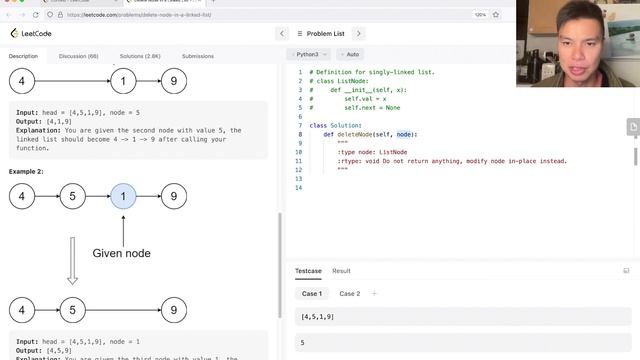Image resolution: width=640 pixels, height=360 pixels.
Task: Click the tracking shield icon
Action: (50, 15)
